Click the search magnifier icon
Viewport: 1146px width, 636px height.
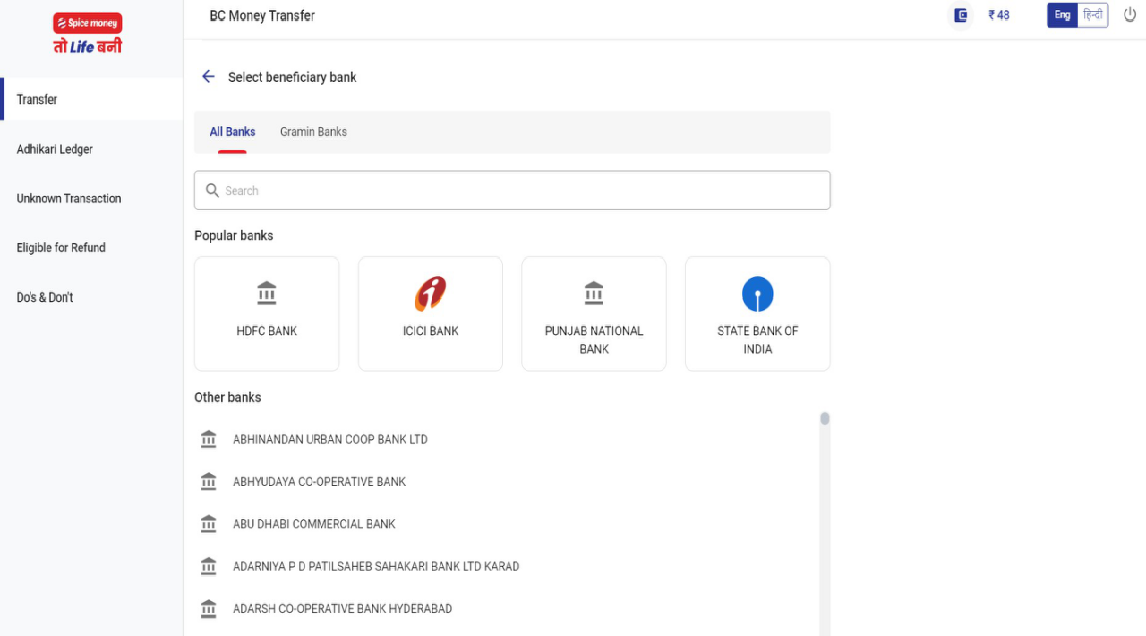tap(212, 190)
